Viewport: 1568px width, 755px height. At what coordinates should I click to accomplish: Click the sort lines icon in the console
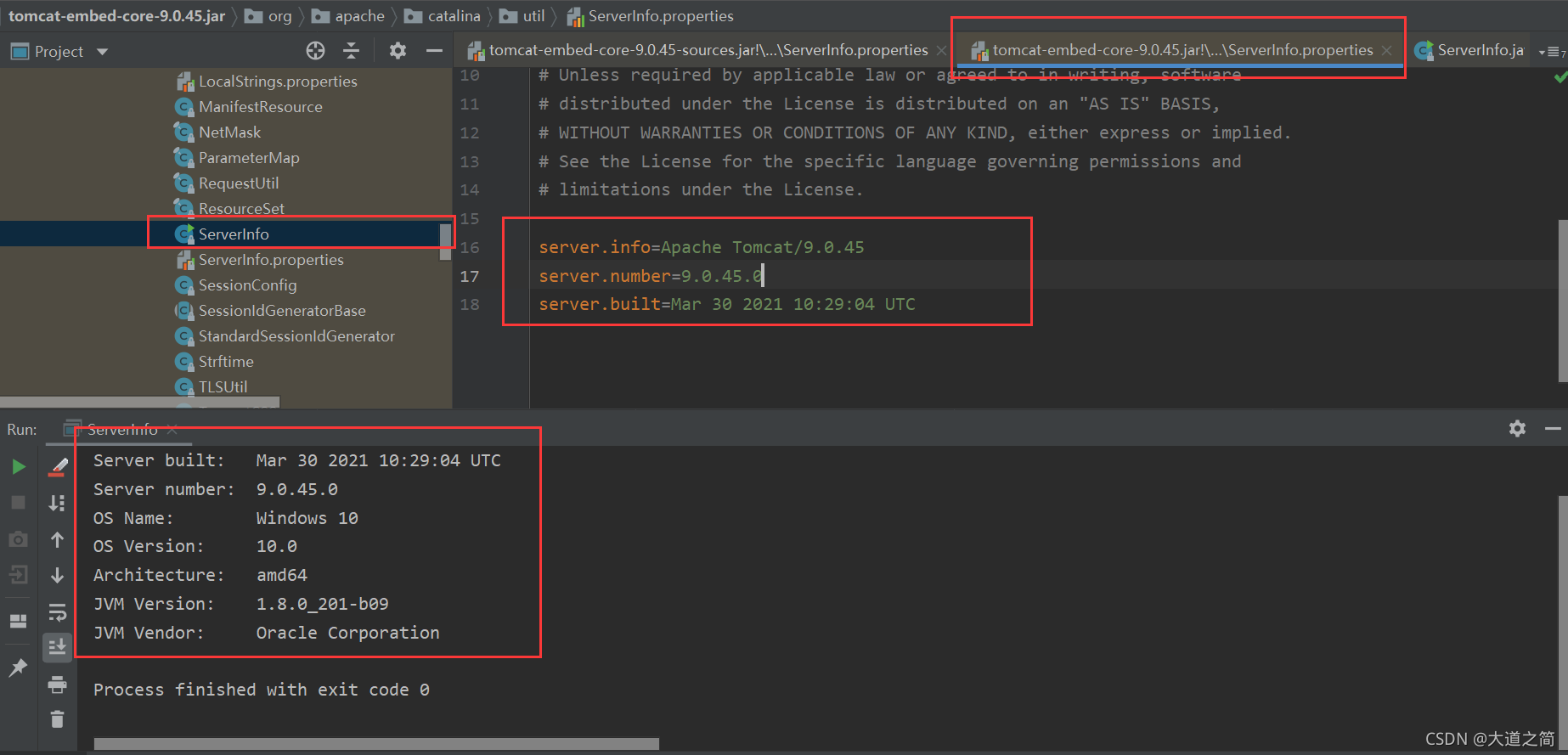point(57,503)
